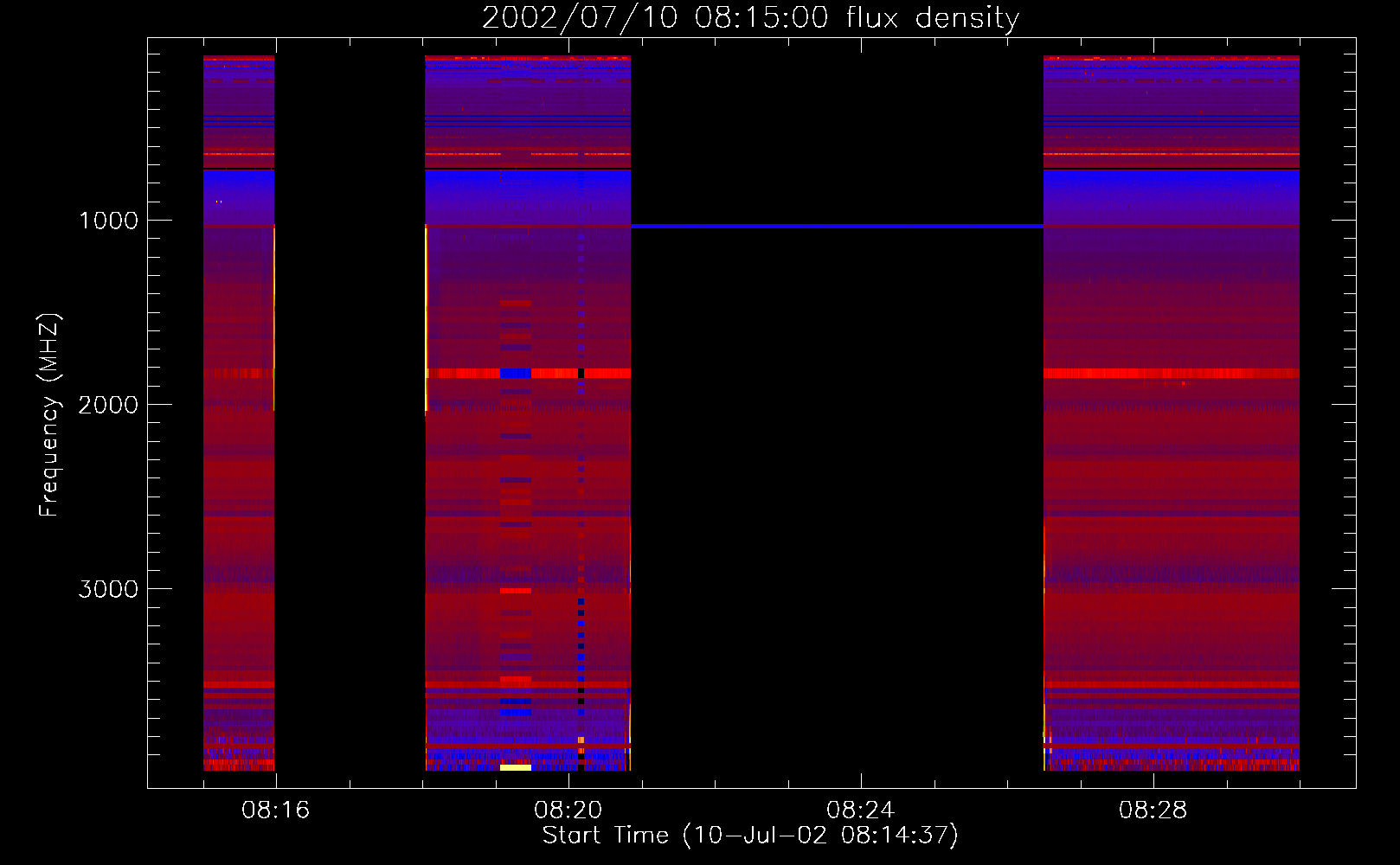Click the "Start Time (10-Jul-02 08:14:37)" label
Viewport: 1400px width, 865px height.
coord(750,836)
